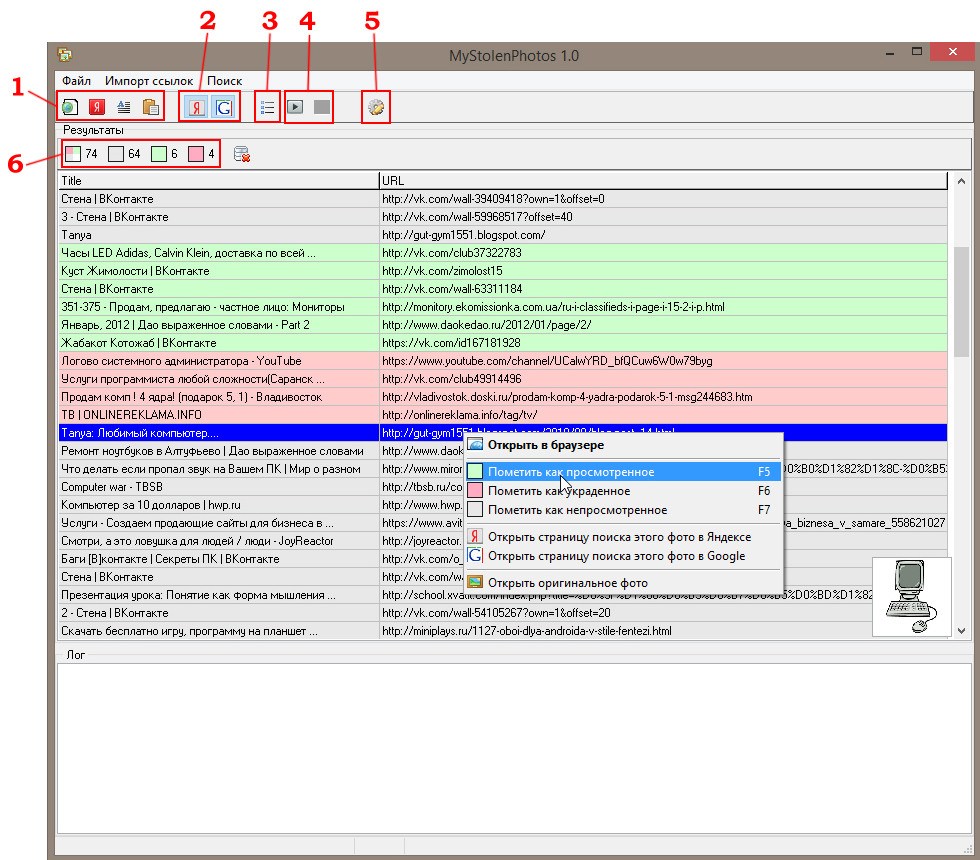Open the list view icon in toolbar
The image size is (980, 860).
click(x=267, y=107)
